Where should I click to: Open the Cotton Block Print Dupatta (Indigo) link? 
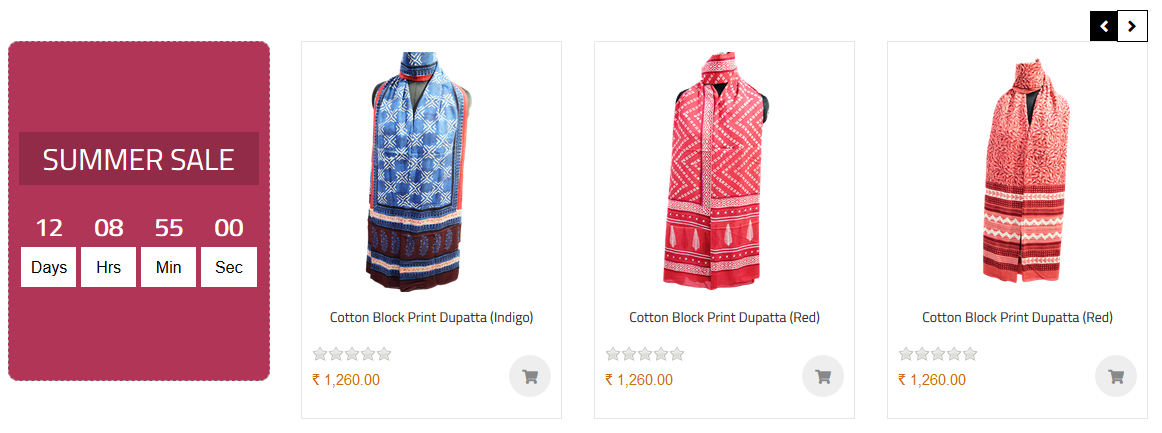click(431, 318)
